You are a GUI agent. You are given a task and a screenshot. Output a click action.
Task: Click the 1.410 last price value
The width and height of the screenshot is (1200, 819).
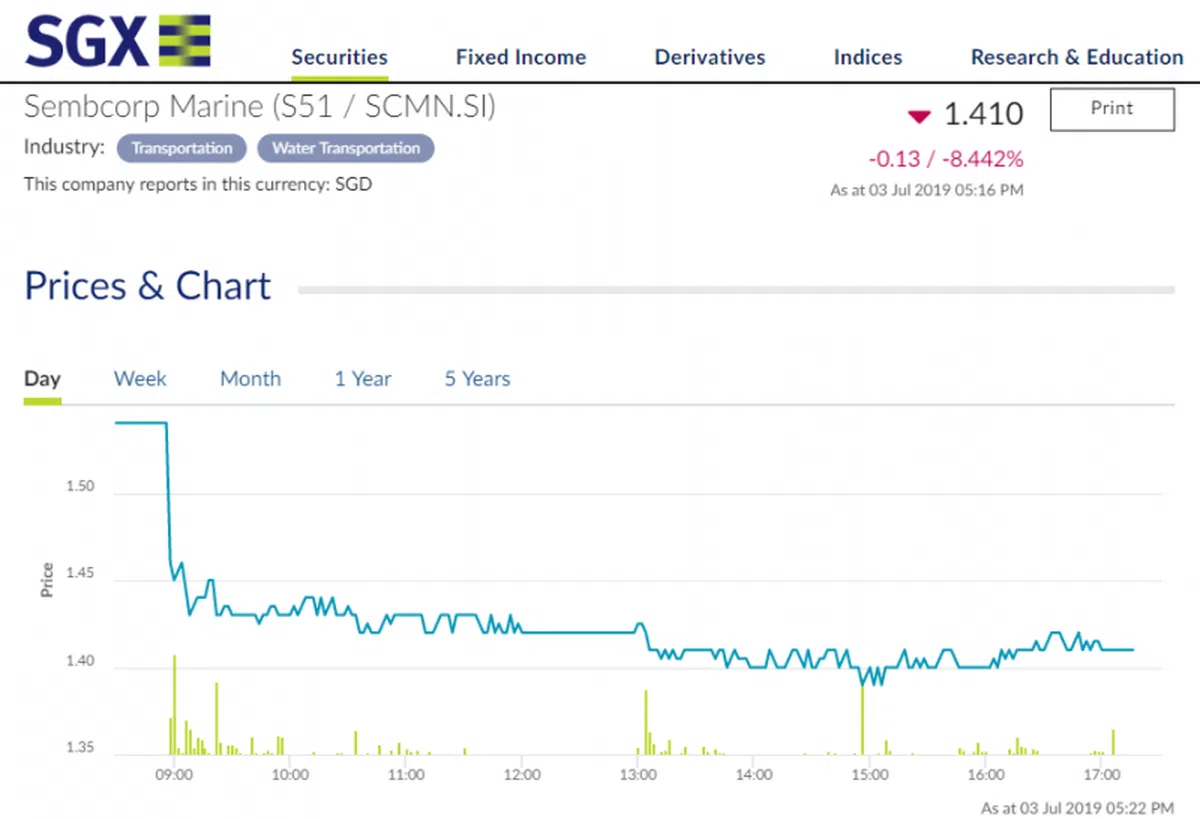pyautogui.click(x=984, y=115)
